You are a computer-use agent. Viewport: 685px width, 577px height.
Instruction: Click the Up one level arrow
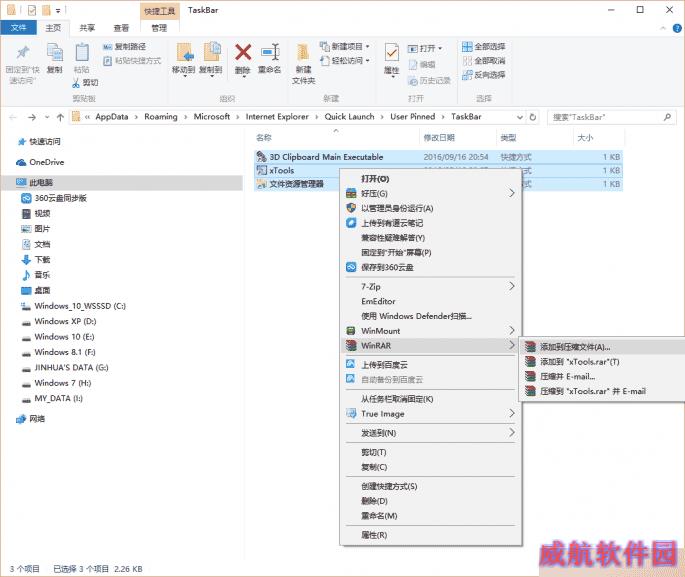60,117
